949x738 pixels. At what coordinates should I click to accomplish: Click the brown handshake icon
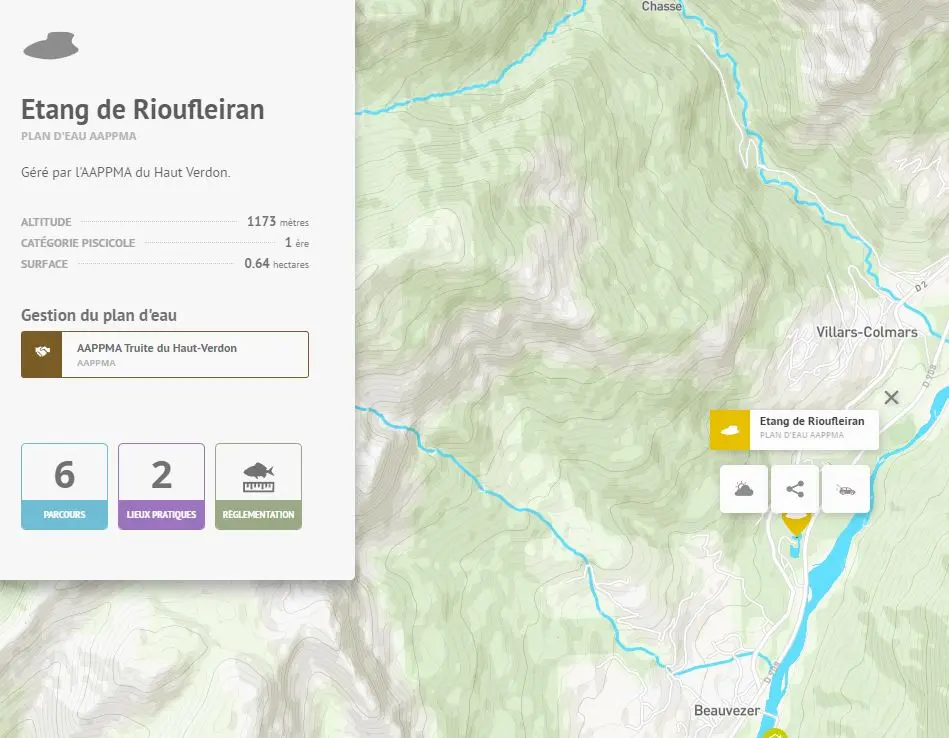tap(42, 354)
